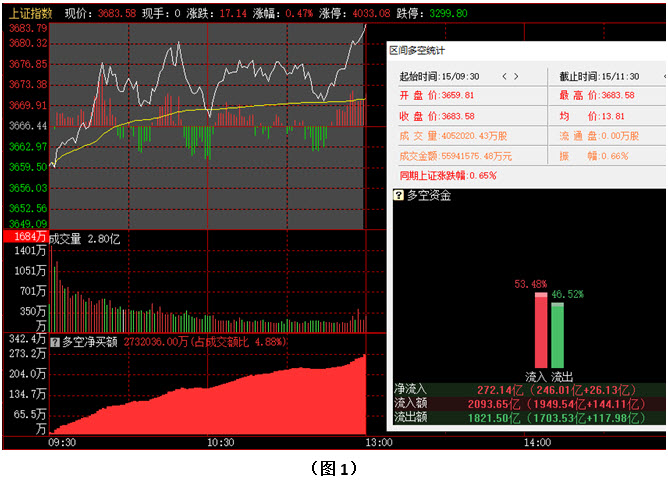Click the 流入额 2093.65亿 row
The image size is (668, 490).
[529, 404]
